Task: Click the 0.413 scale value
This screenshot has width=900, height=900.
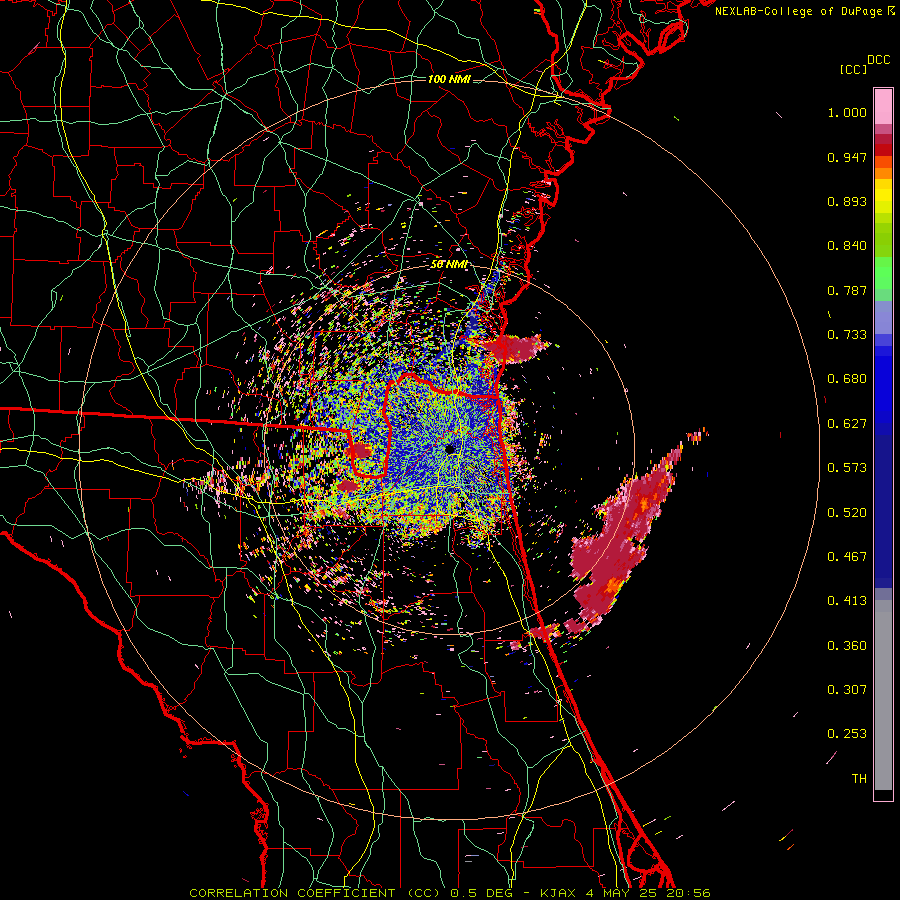Action: coord(847,601)
